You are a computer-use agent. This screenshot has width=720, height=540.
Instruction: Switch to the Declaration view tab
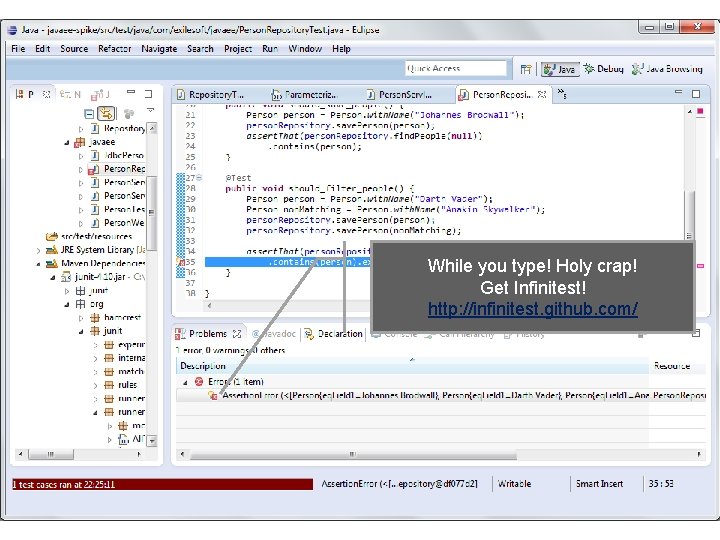coord(334,334)
